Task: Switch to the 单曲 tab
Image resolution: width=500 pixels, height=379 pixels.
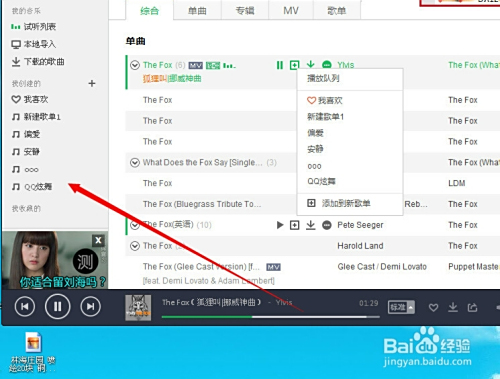Action: coord(197,11)
